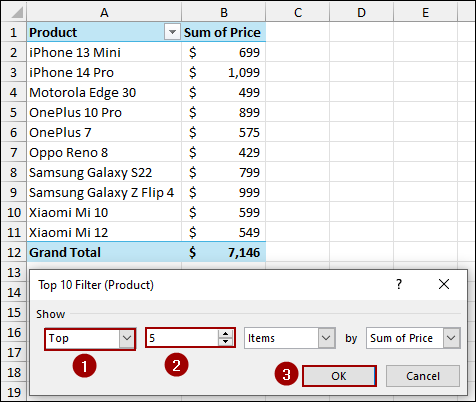Click the price cell showing 429

(x=224, y=152)
